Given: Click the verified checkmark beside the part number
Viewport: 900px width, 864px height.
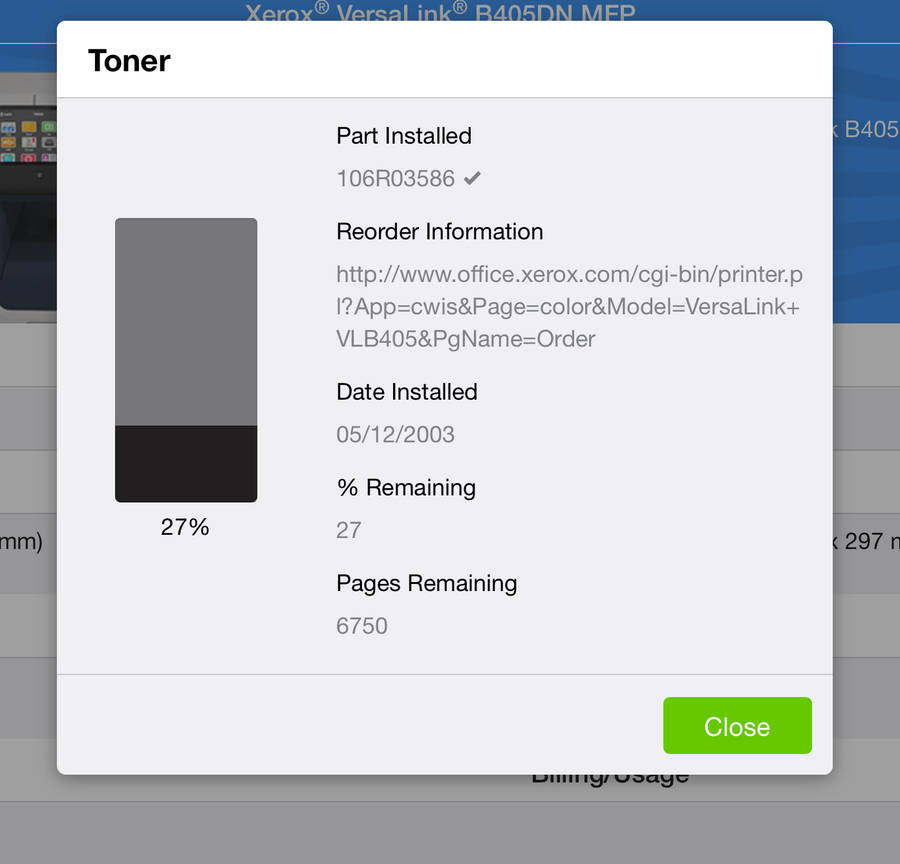Looking at the screenshot, I should point(472,179).
